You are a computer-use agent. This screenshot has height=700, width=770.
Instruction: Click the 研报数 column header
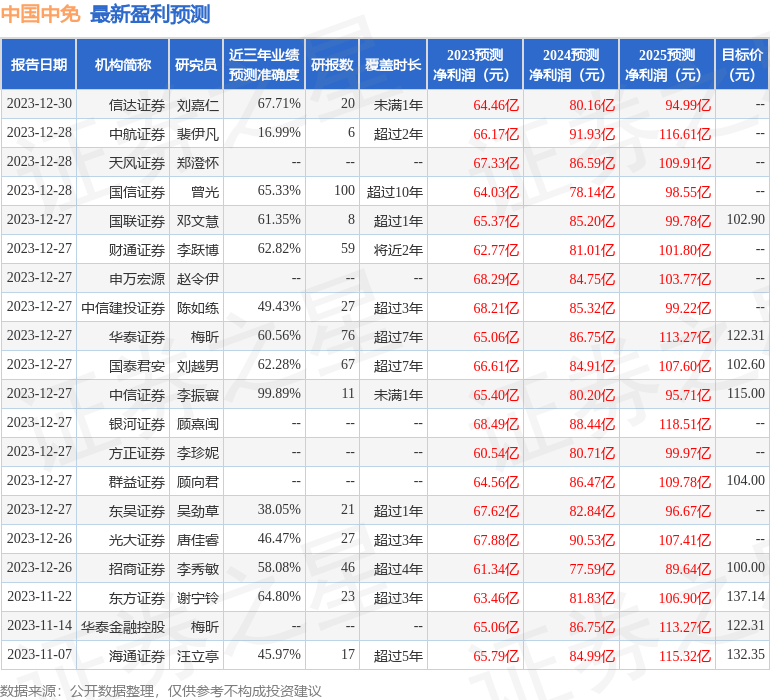332,64
